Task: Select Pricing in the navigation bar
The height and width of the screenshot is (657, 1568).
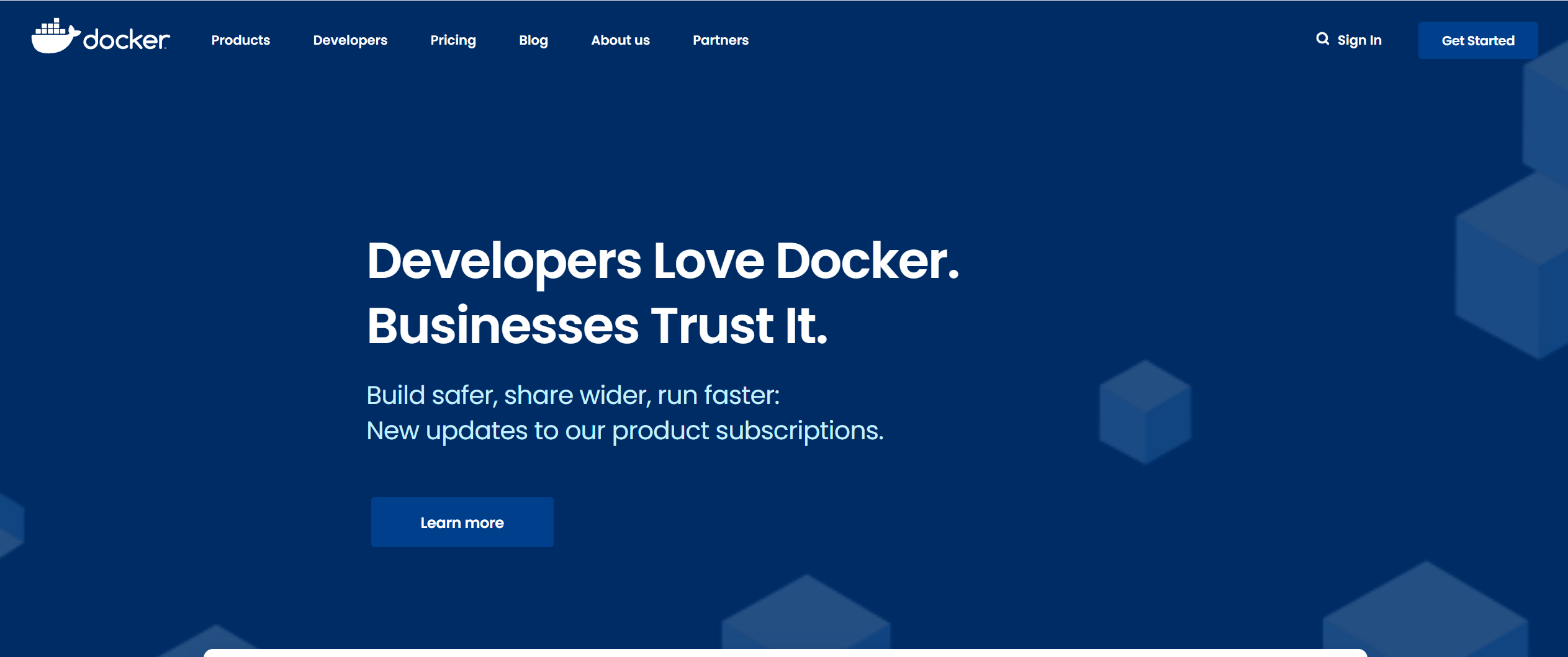Action: point(453,40)
